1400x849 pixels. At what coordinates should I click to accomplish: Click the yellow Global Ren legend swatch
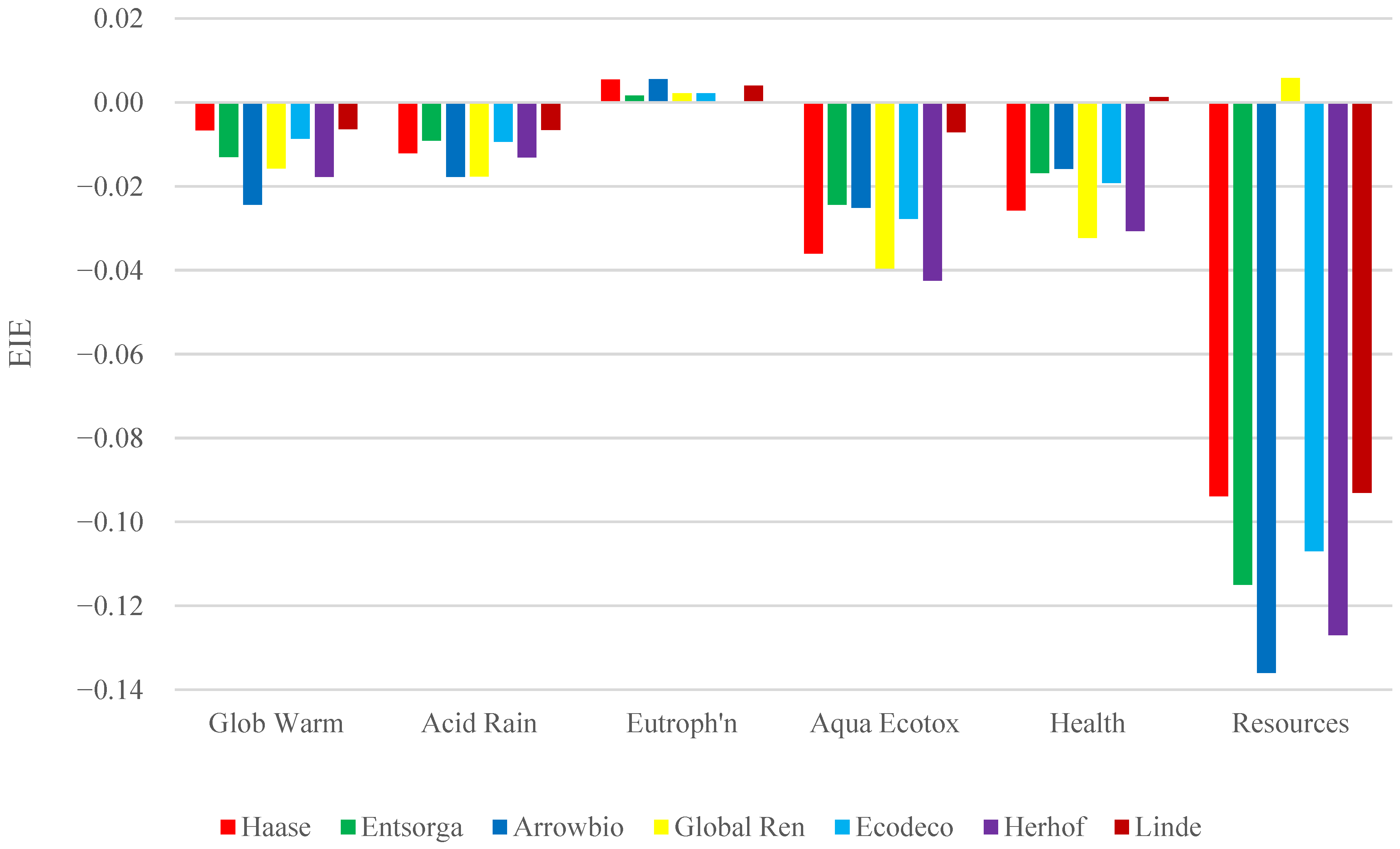tap(661, 827)
